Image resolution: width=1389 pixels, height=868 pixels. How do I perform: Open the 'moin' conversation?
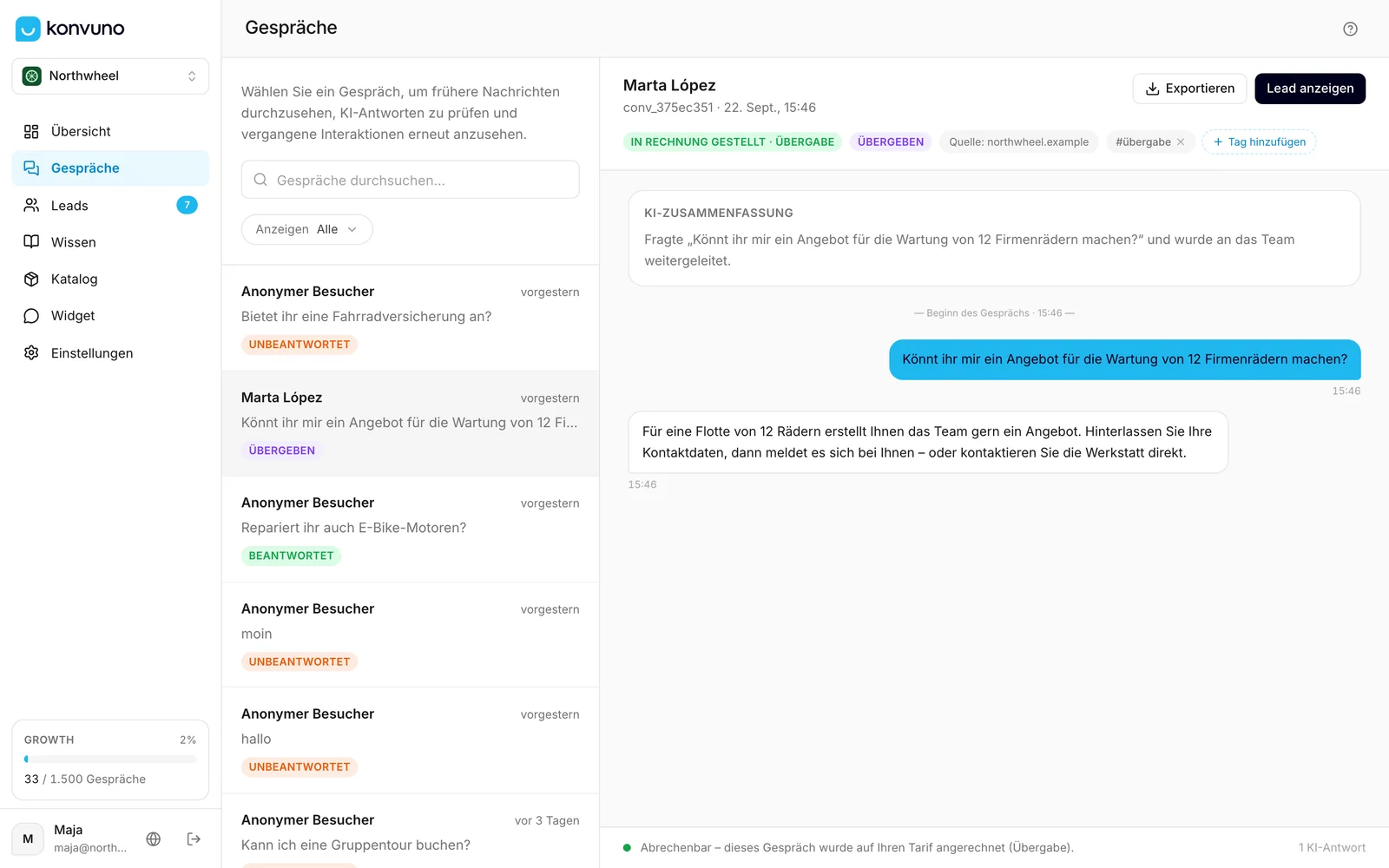tap(410, 635)
